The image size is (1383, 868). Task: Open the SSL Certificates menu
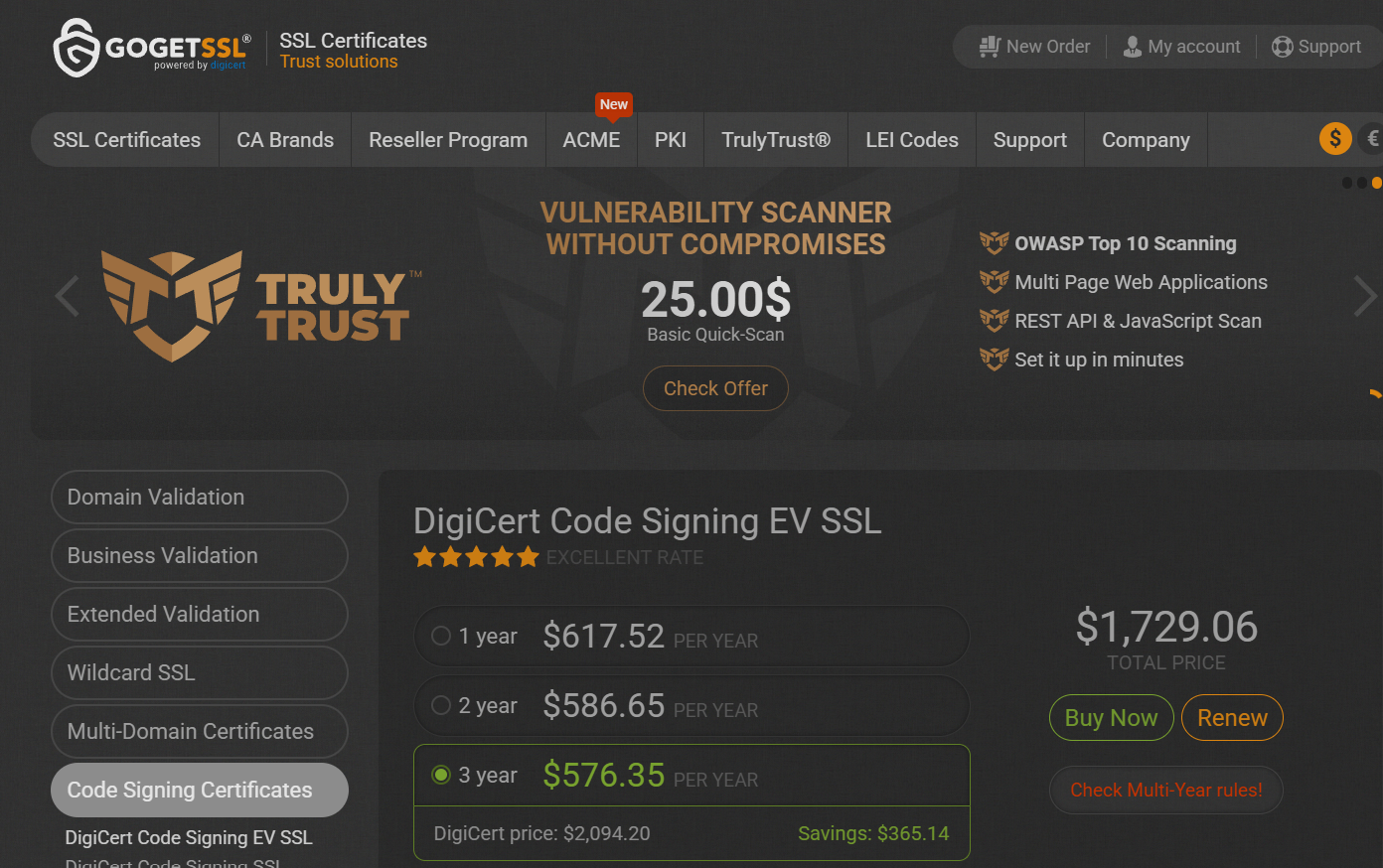tap(126, 140)
